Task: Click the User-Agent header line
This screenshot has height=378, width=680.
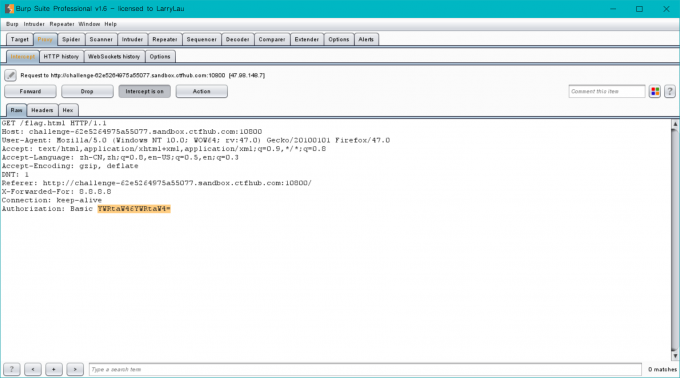Action: coord(196,140)
